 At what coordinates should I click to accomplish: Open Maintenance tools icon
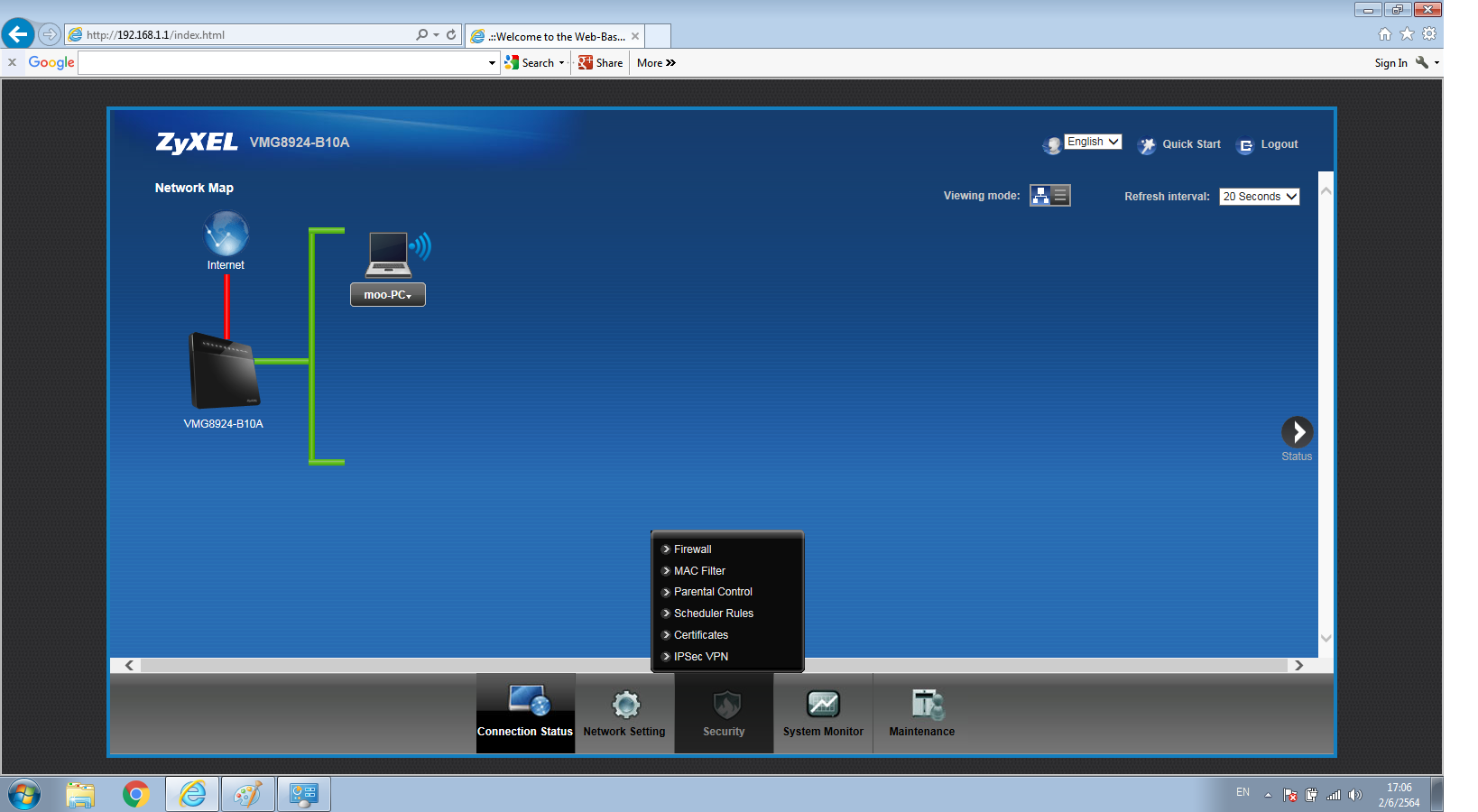(928, 704)
